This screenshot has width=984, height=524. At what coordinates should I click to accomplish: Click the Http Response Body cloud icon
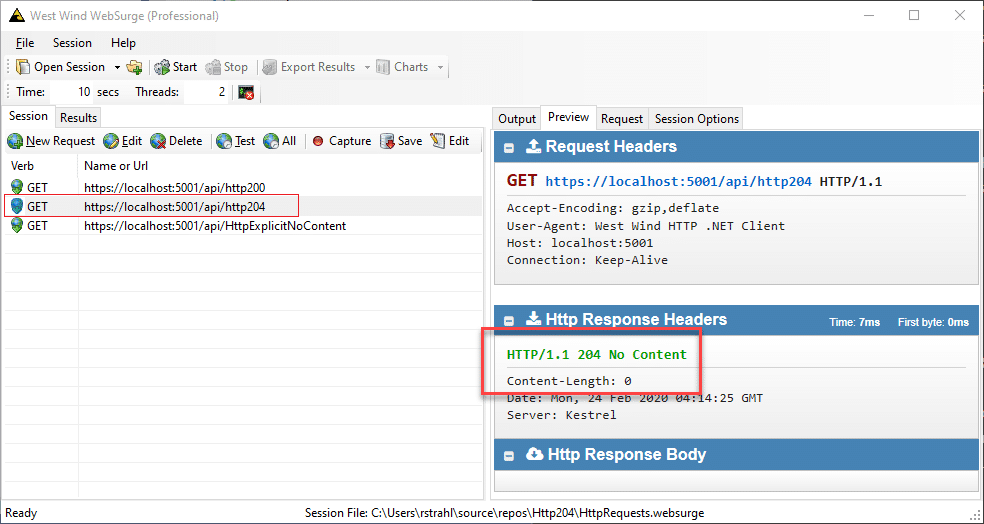point(535,454)
